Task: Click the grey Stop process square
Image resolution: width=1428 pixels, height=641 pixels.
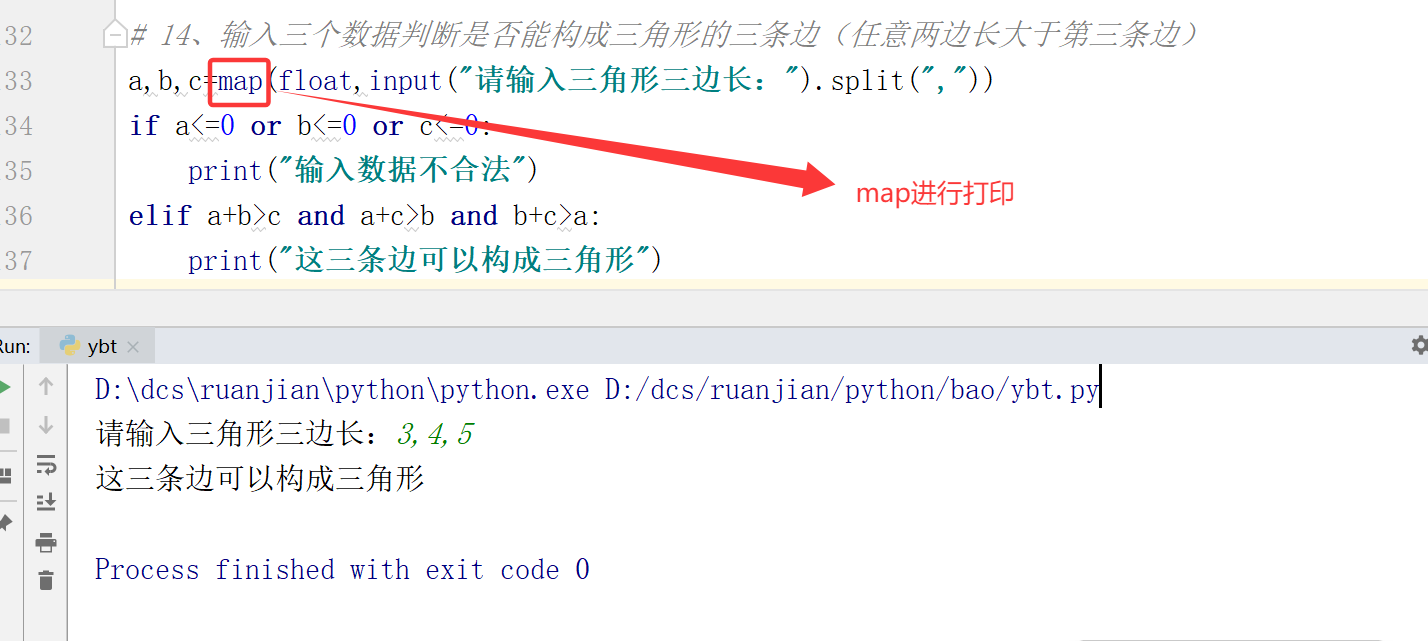Action: pos(4,426)
